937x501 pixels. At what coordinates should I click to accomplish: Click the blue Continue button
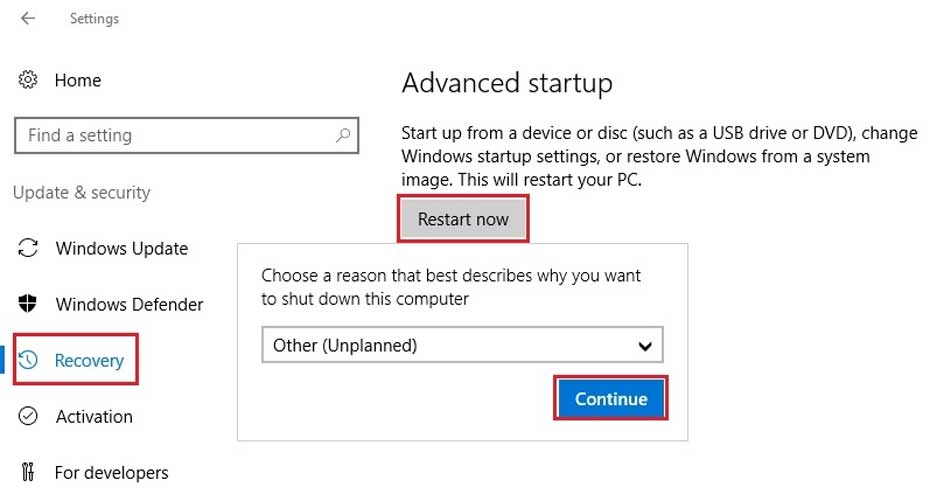(611, 398)
